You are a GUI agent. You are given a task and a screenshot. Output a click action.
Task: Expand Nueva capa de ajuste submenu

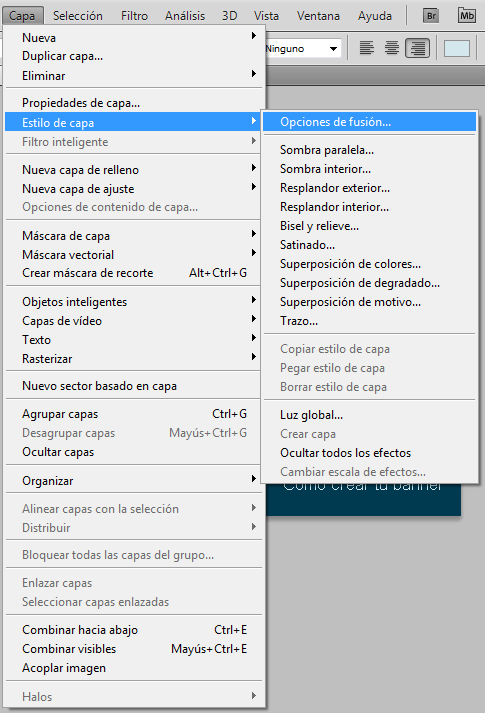(134, 189)
